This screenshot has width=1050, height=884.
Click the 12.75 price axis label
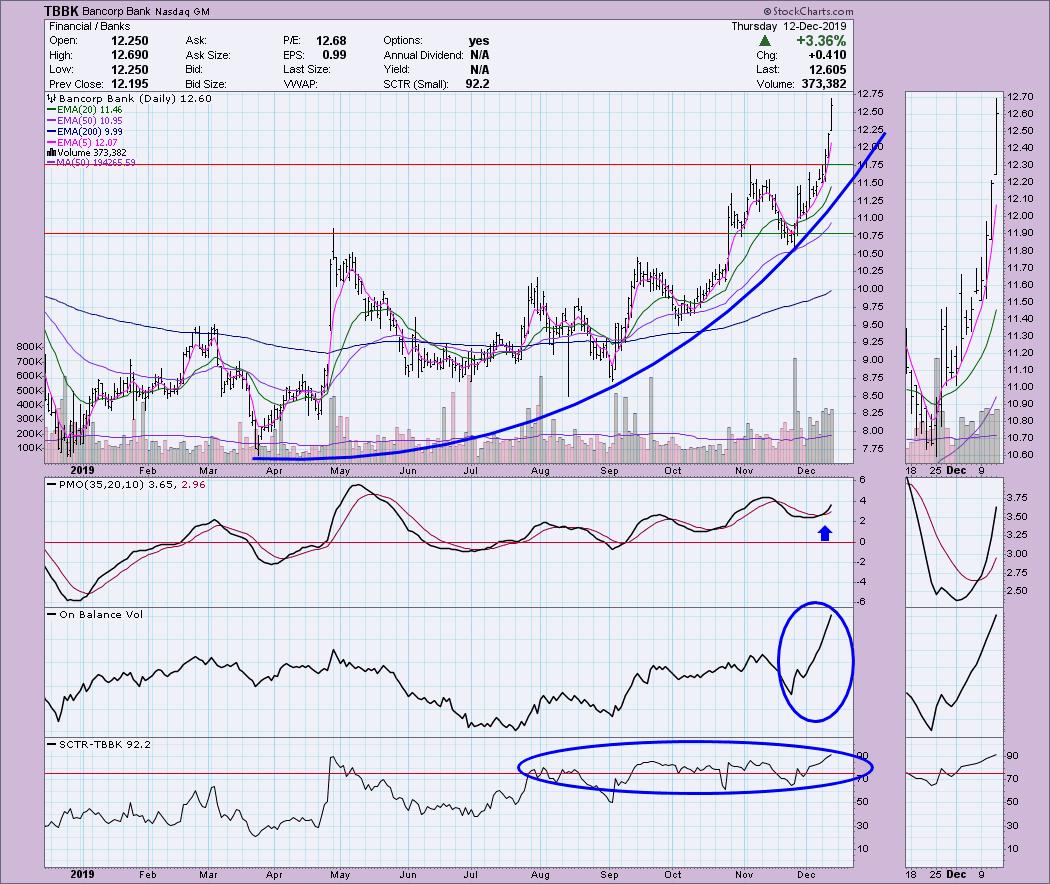point(871,94)
